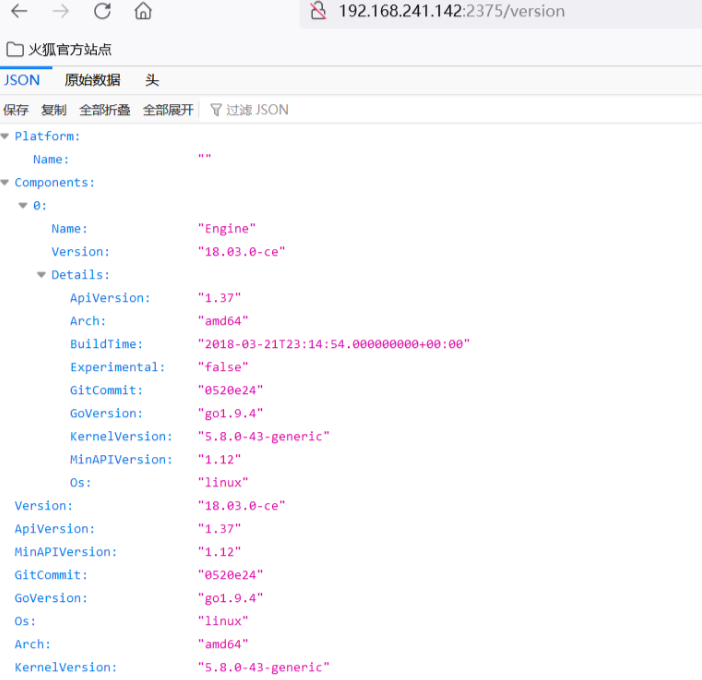Go to the Home page icon
The image size is (702, 680).
click(x=143, y=12)
